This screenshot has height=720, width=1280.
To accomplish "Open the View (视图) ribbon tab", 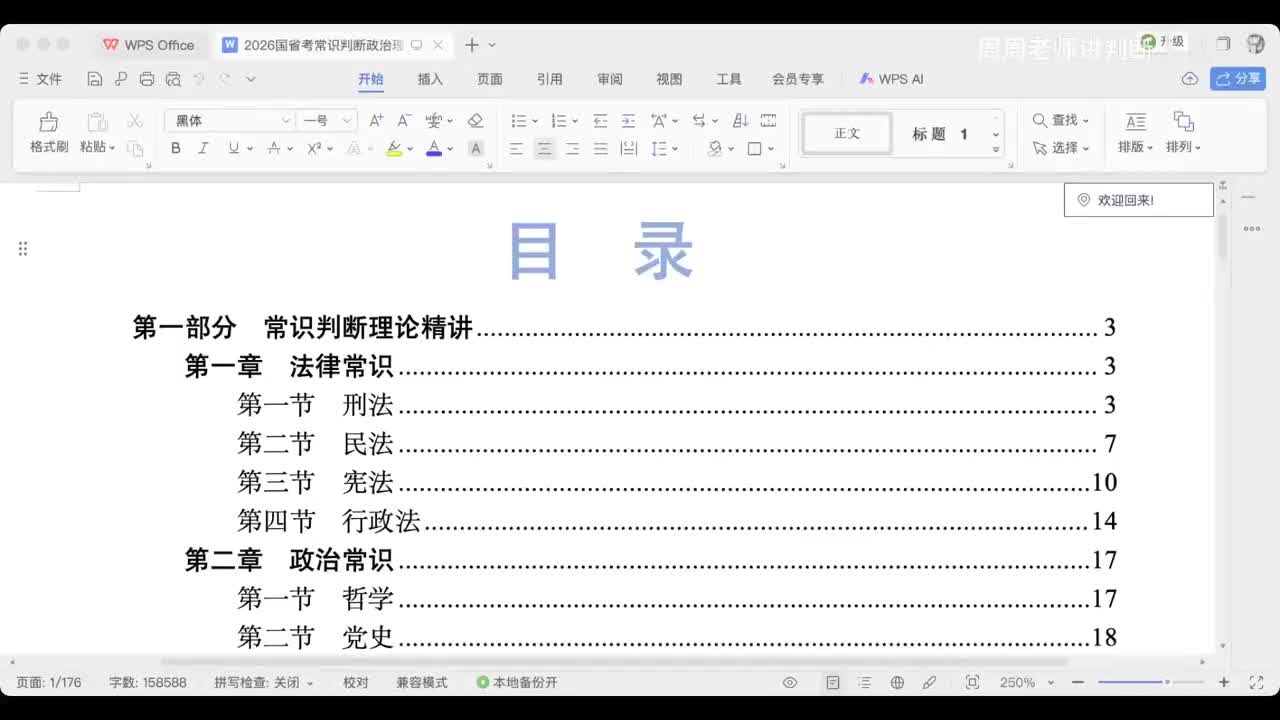I will (669, 79).
